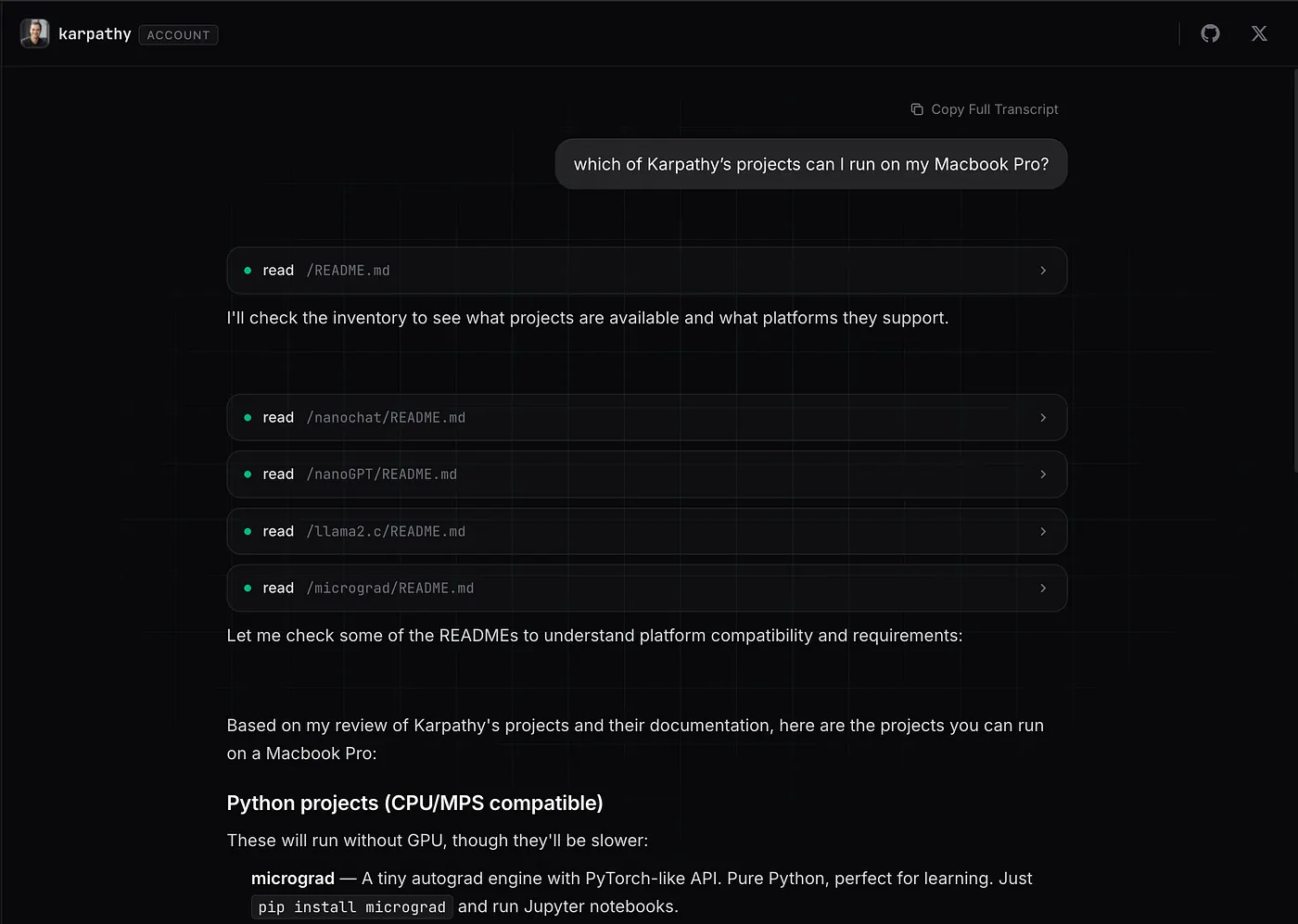Click the pip install micrograd code snippet

(351, 907)
